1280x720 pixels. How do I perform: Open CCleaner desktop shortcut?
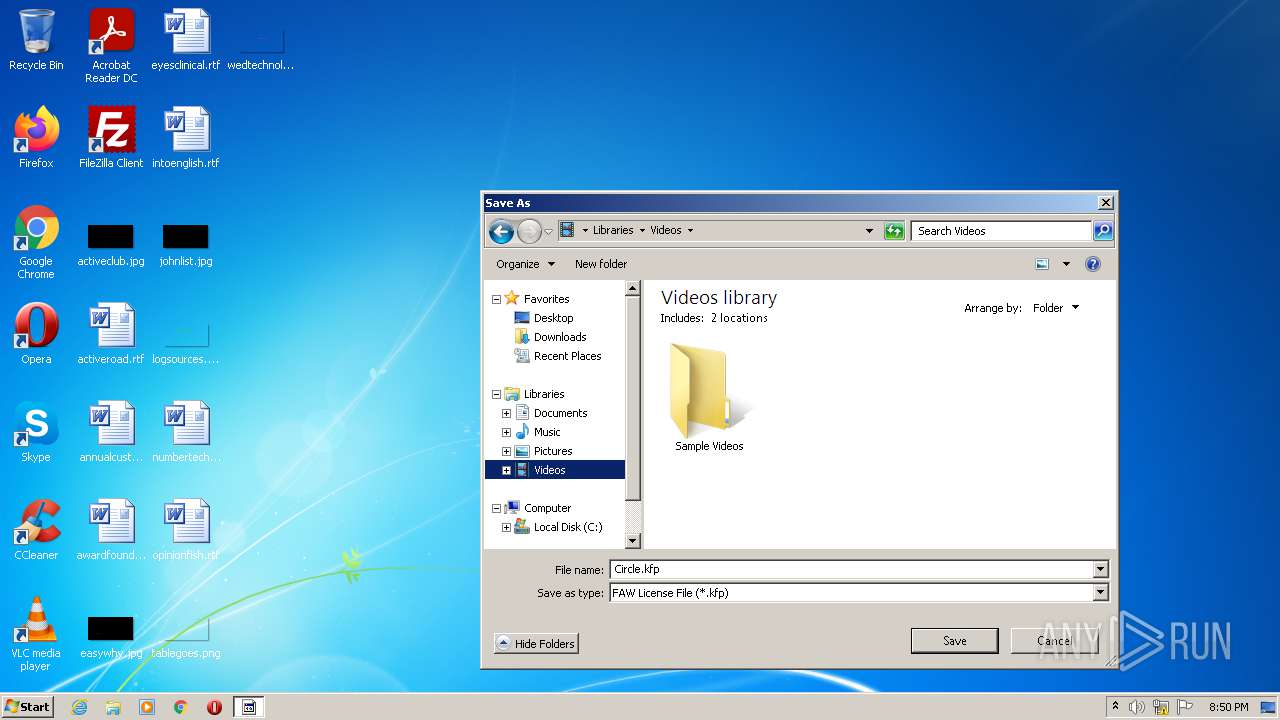[x=36, y=531]
